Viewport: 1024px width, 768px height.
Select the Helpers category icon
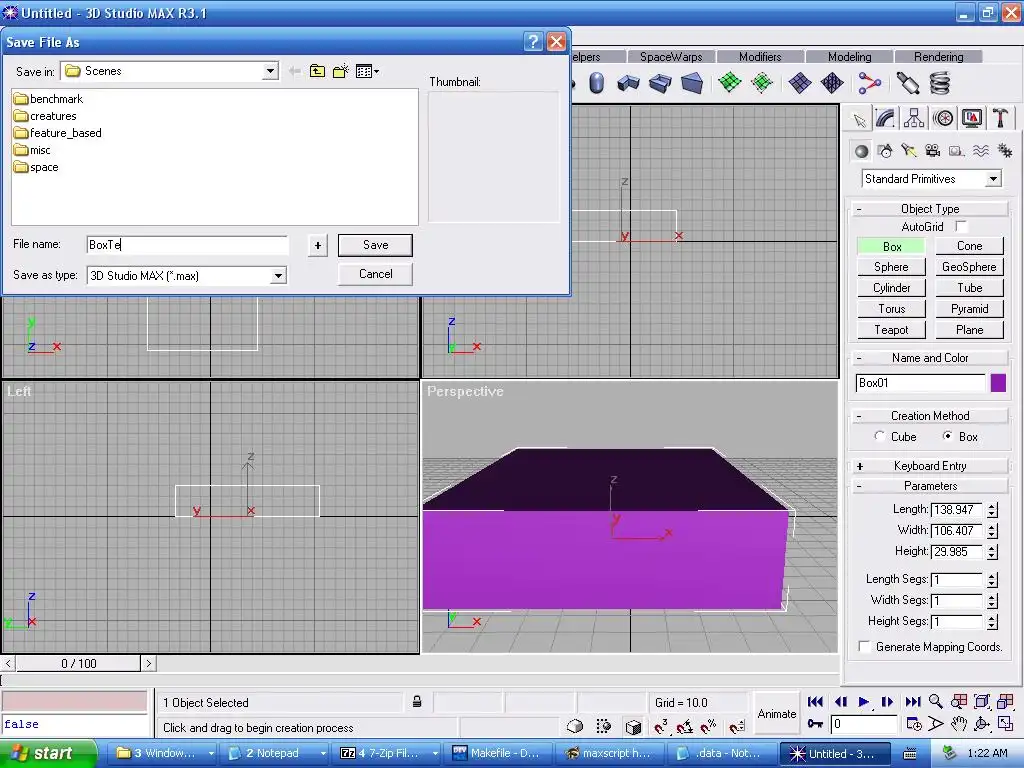tap(957, 152)
